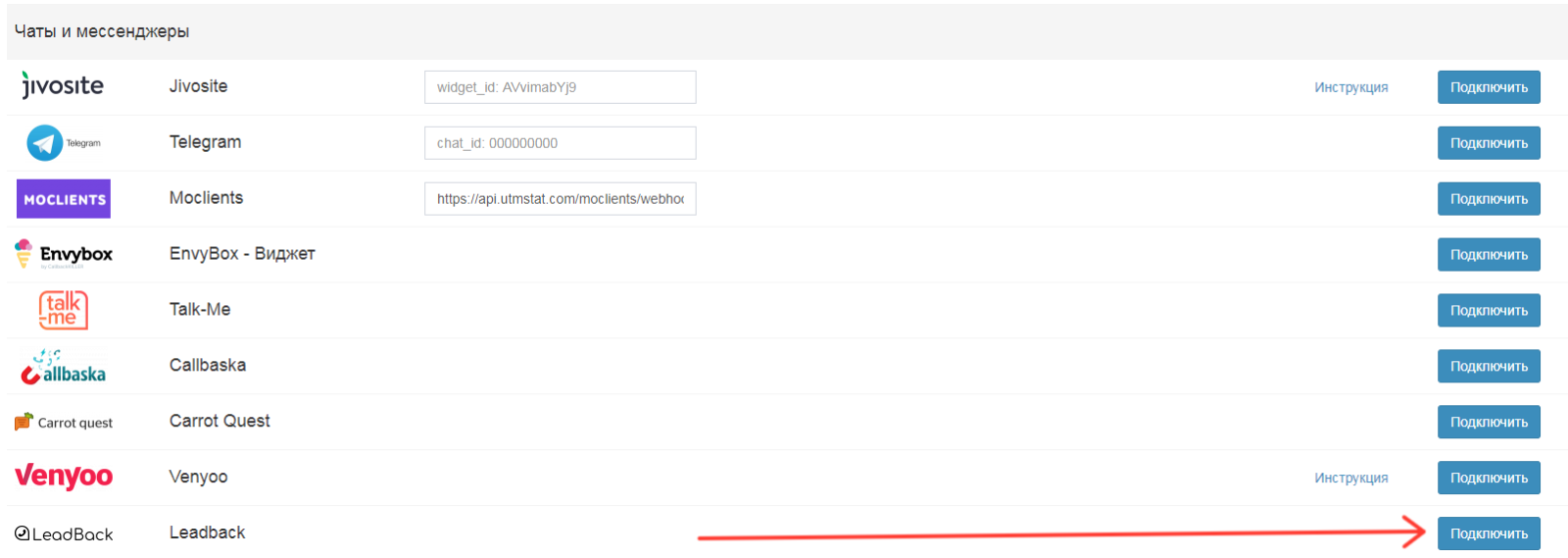Focus the Telegram chat_id input field
The height and width of the screenshot is (558, 1568).
(x=560, y=143)
